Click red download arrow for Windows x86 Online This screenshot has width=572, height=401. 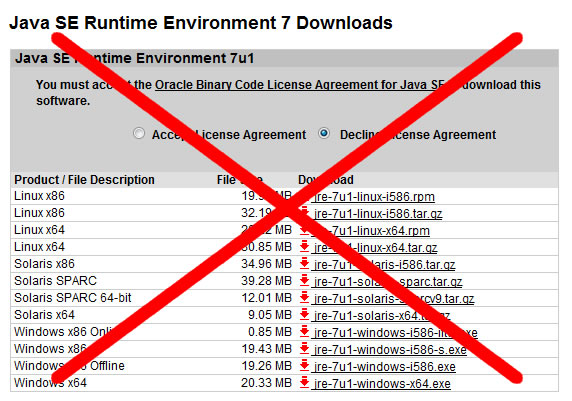tap(304, 331)
